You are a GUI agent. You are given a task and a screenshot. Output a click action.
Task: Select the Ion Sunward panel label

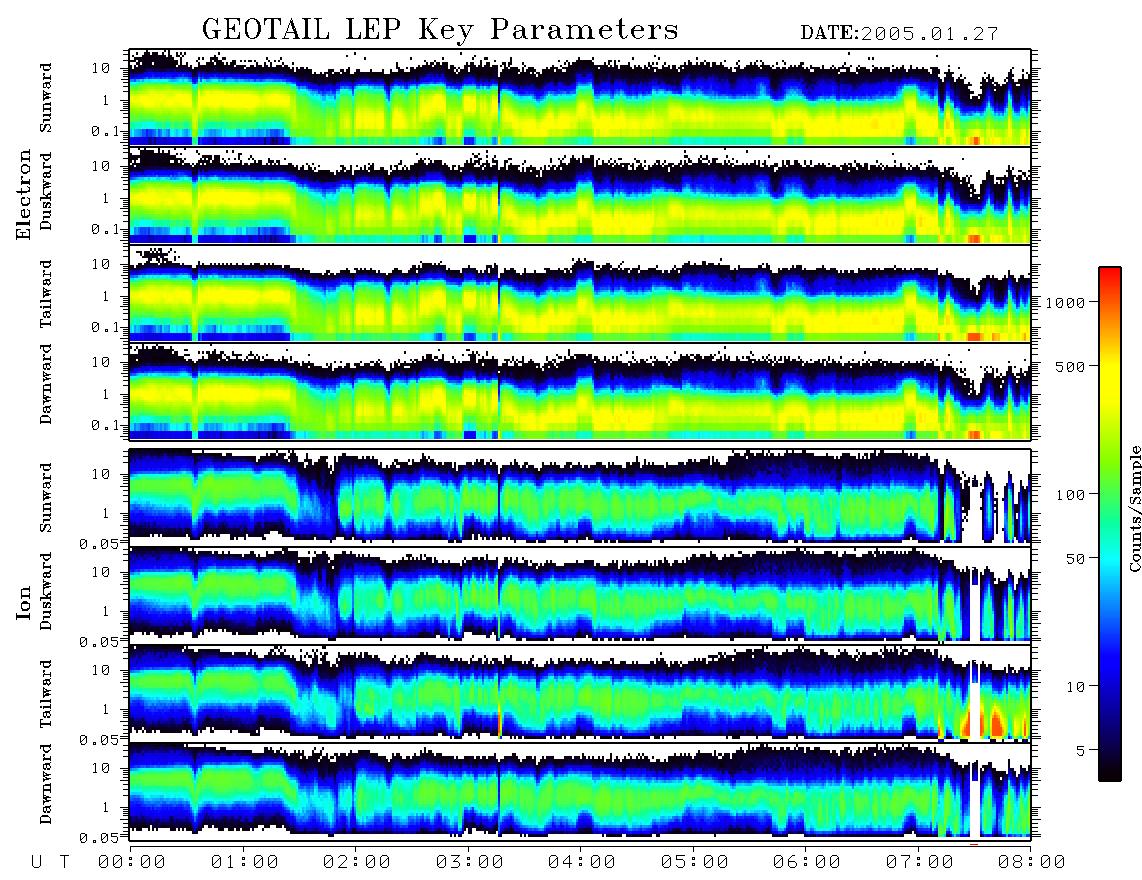tap(46, 497)
